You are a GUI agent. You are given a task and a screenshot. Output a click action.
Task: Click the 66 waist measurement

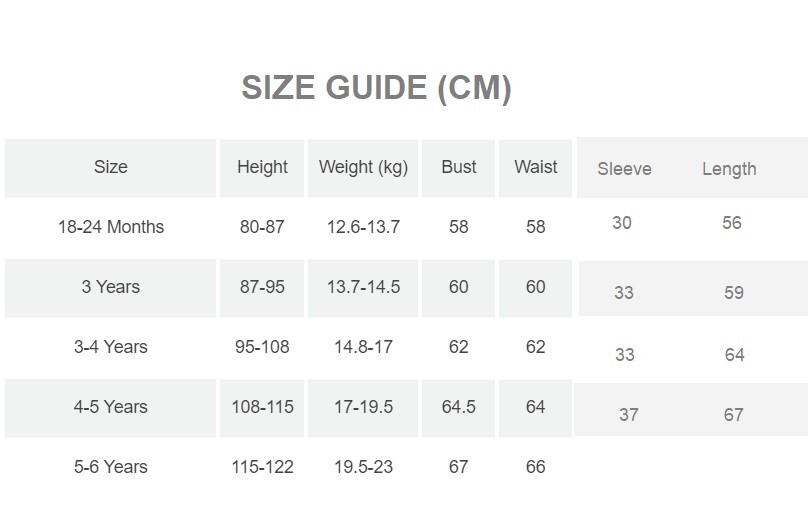point(536,467)
